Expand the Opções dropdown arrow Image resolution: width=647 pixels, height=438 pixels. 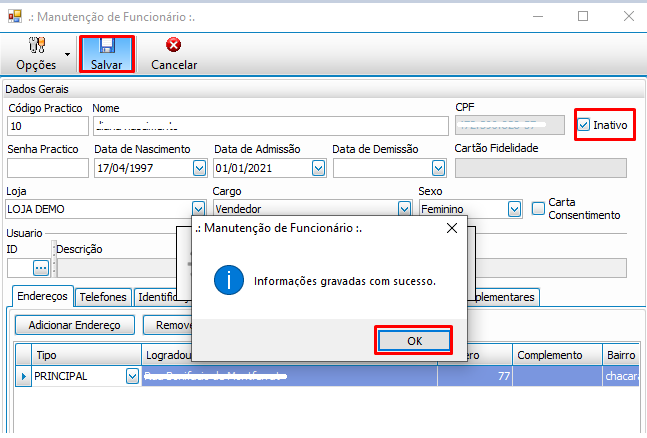point(67,54)
